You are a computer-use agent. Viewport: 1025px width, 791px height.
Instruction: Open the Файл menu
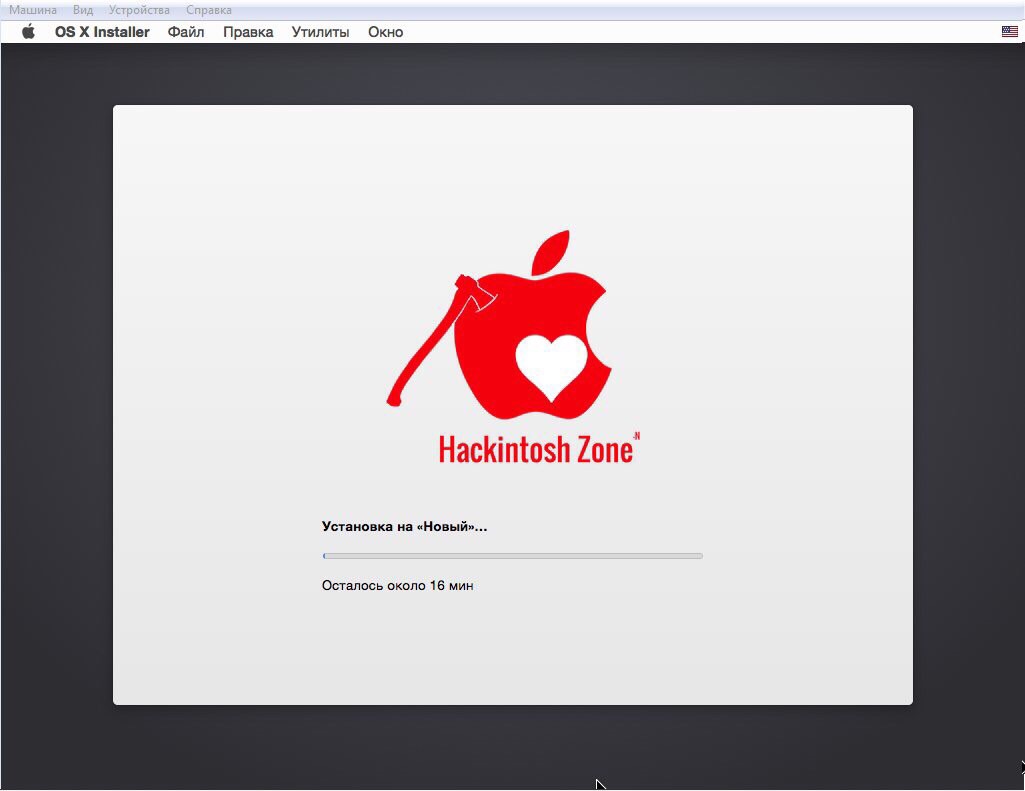[x=186, y=32]
